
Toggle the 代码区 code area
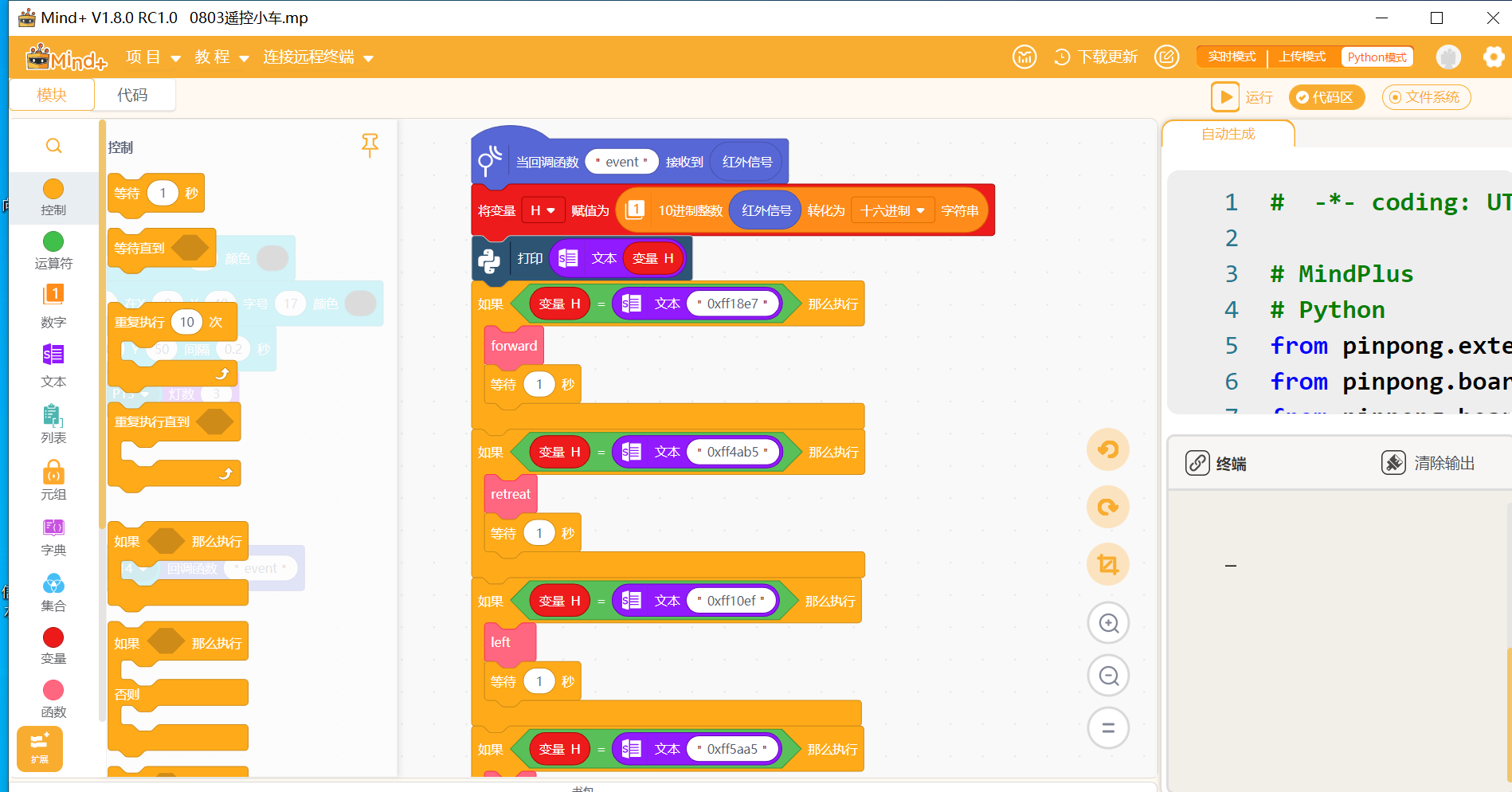pos(1326,97)
